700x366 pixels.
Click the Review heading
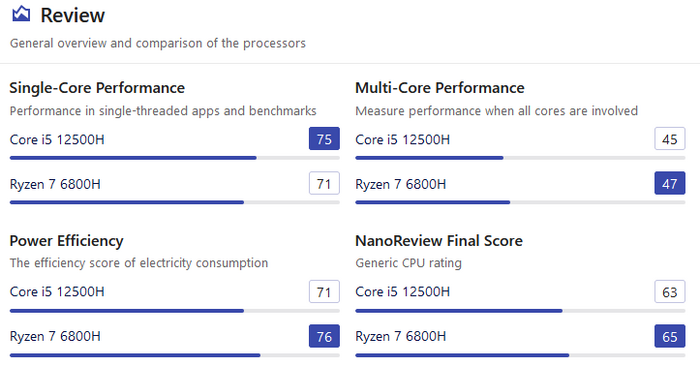[73, 15]
